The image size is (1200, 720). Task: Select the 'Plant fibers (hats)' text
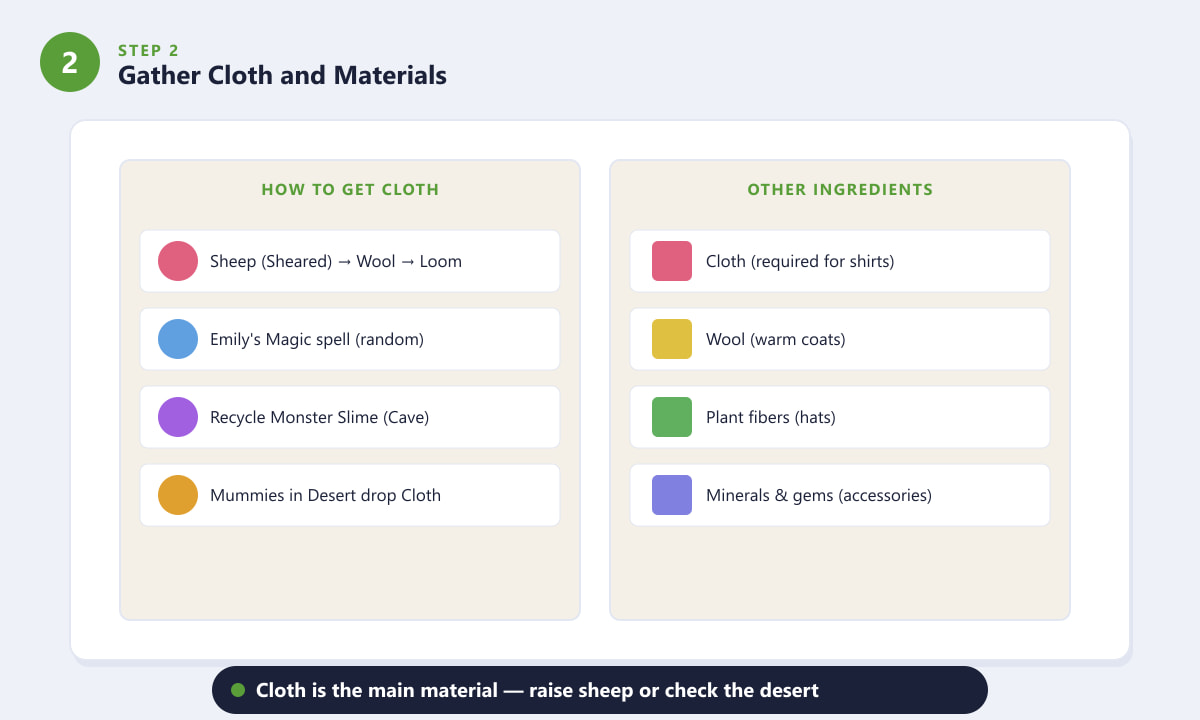coord(771,417)
